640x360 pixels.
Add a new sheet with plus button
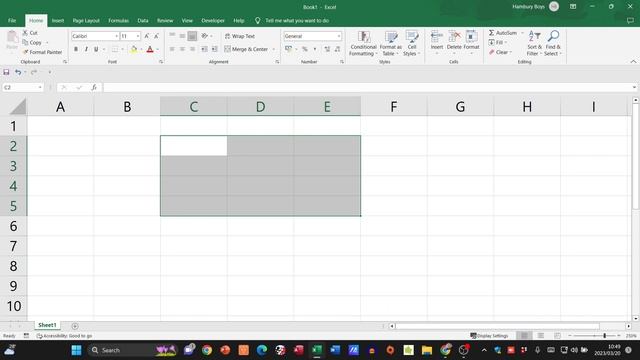tap(75, 326)
